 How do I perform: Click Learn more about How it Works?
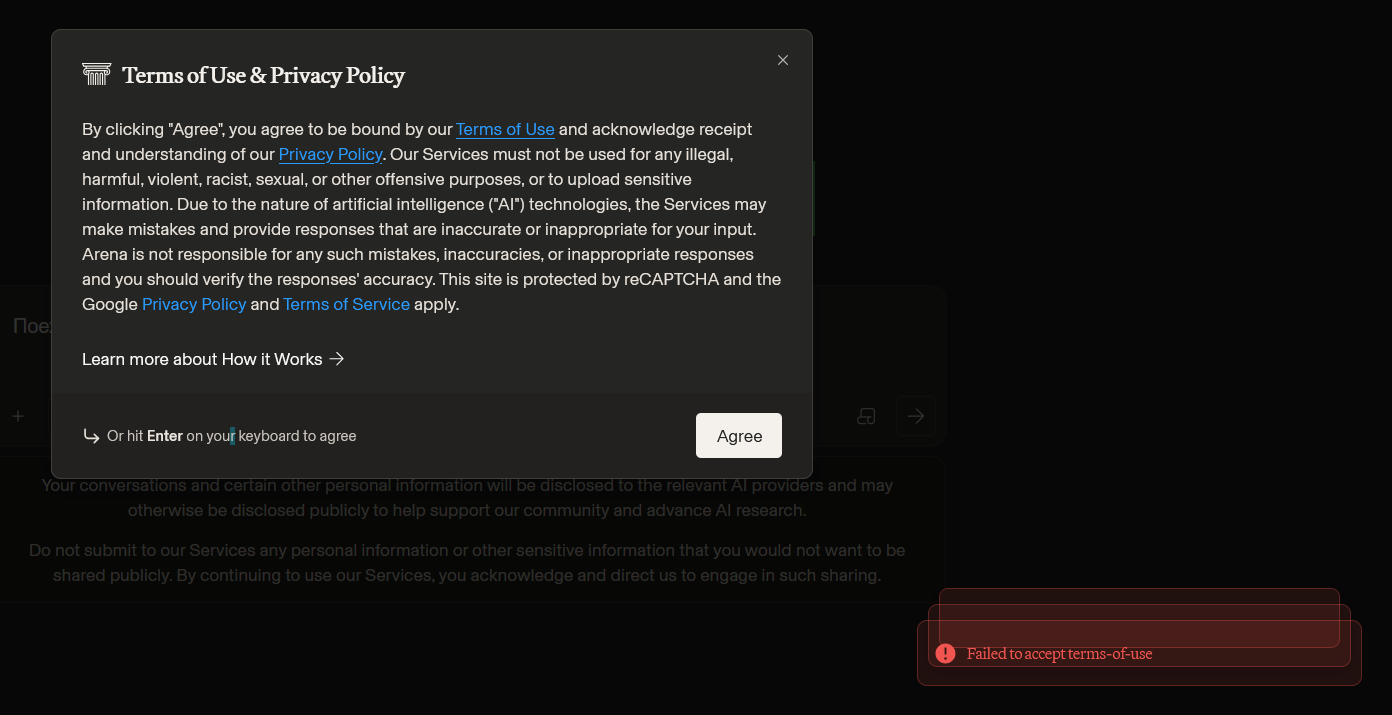pos(202,359)
